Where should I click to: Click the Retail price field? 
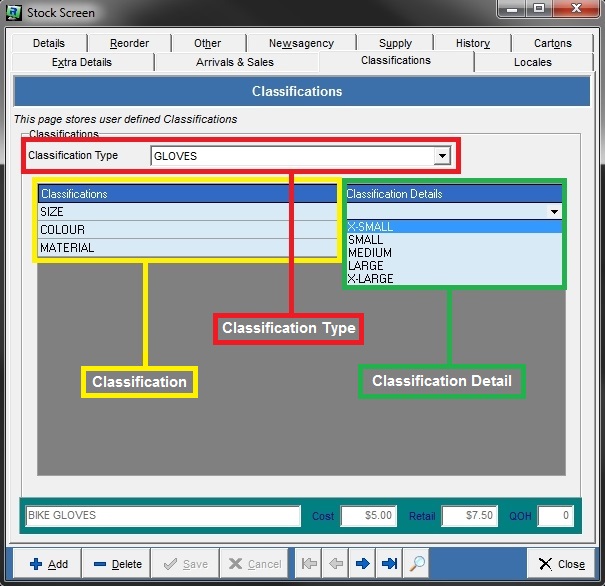pos(468,516)
